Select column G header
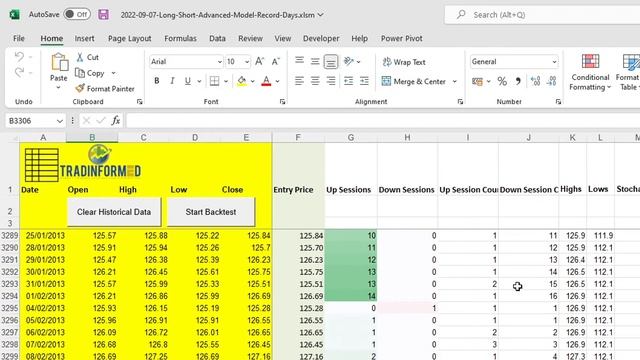Screen dimensions: 640x360 pos(351,138)
